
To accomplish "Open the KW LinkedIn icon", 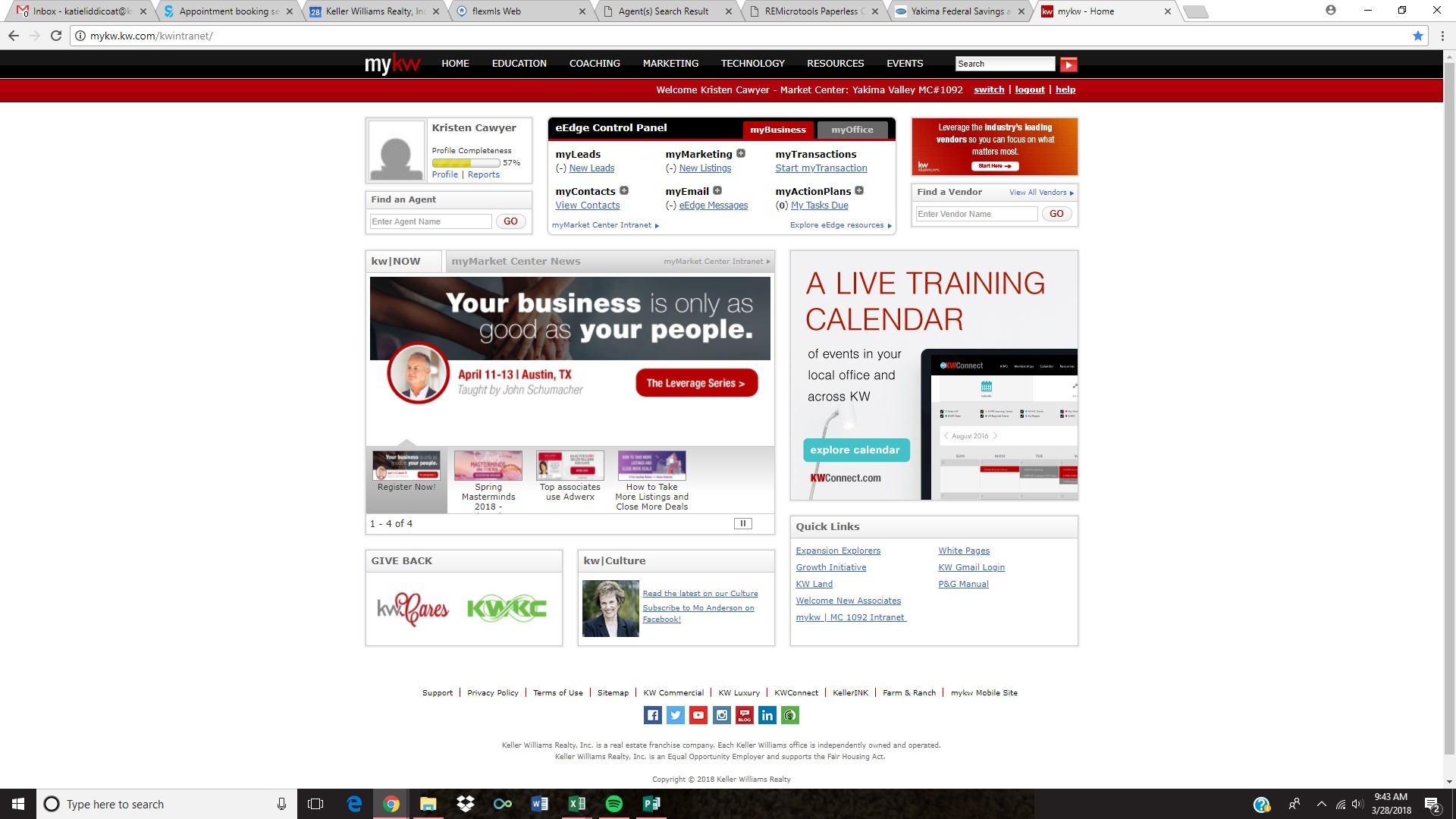I will (x=767, y=715).
